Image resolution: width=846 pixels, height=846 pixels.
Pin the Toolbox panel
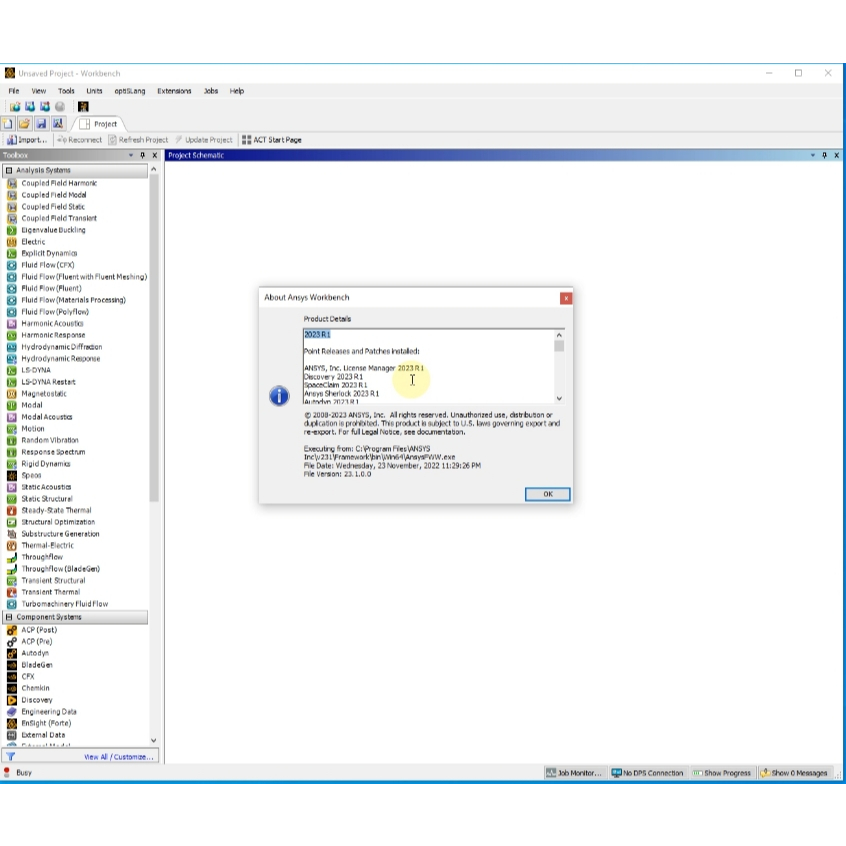pos(142,155)
